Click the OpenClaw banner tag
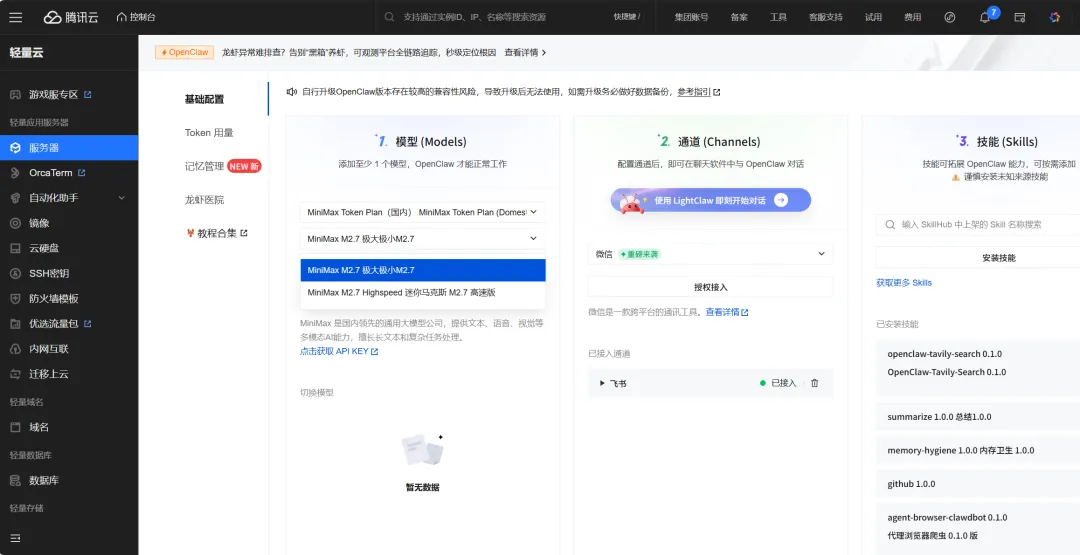The image size is (1080, 555). click(185, 52)
